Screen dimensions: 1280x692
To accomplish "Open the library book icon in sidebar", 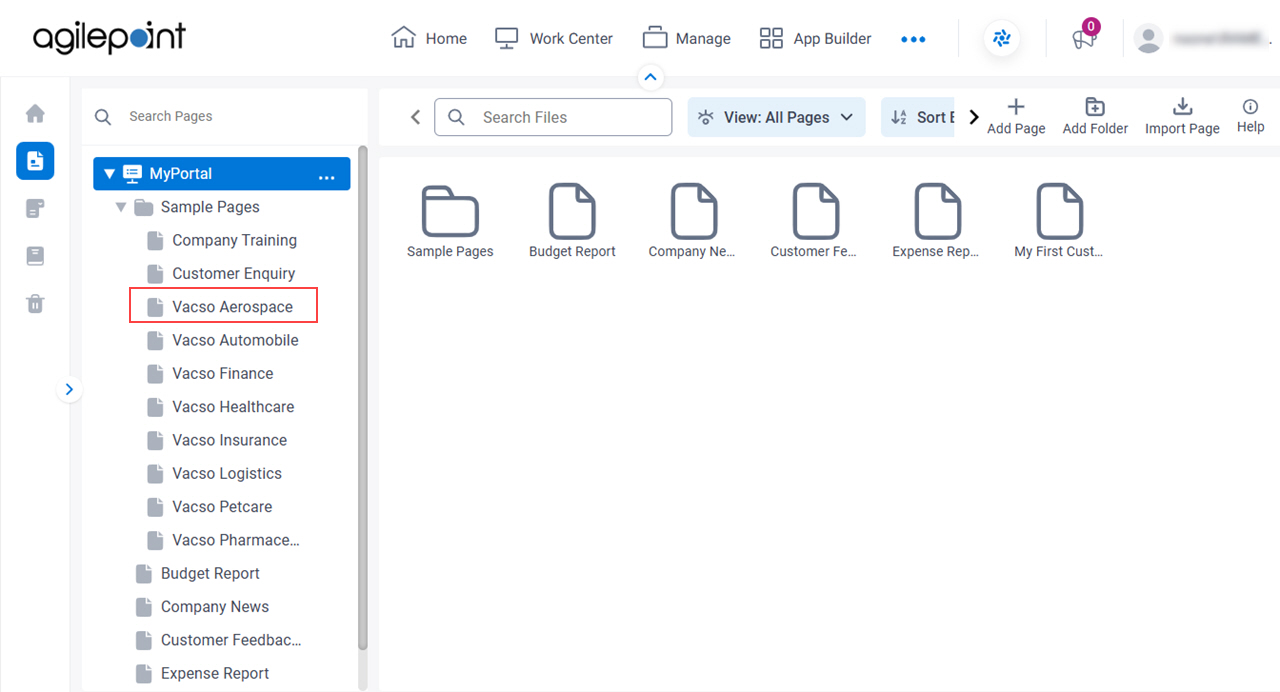I will click(35, 256).
